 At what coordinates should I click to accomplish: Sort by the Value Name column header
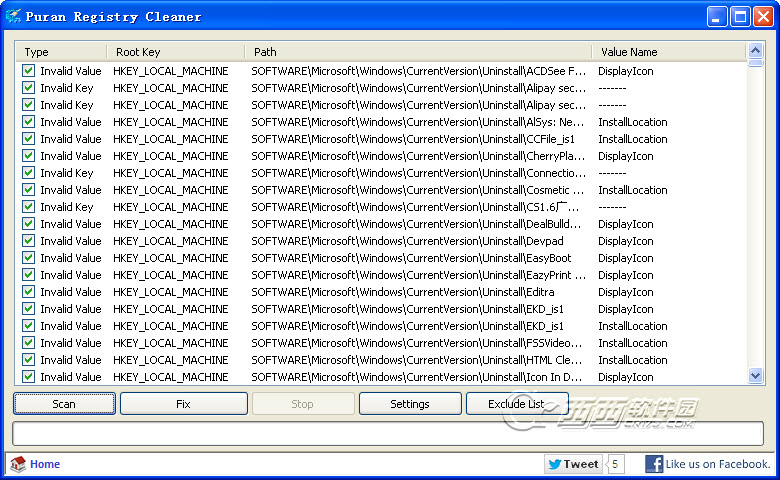click(x=669, y=52)
